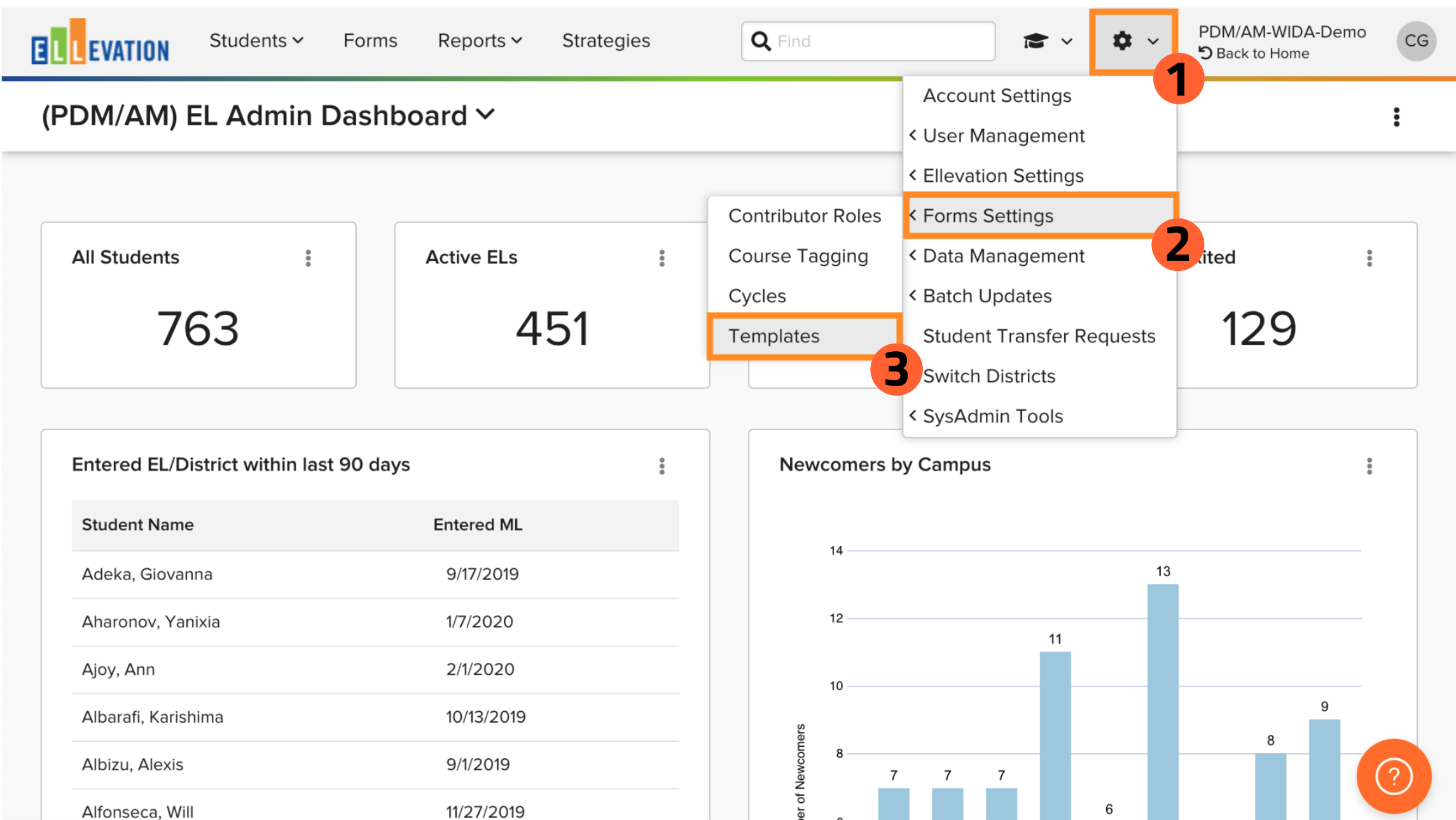Click the search magnifier icon

(760, 41)
